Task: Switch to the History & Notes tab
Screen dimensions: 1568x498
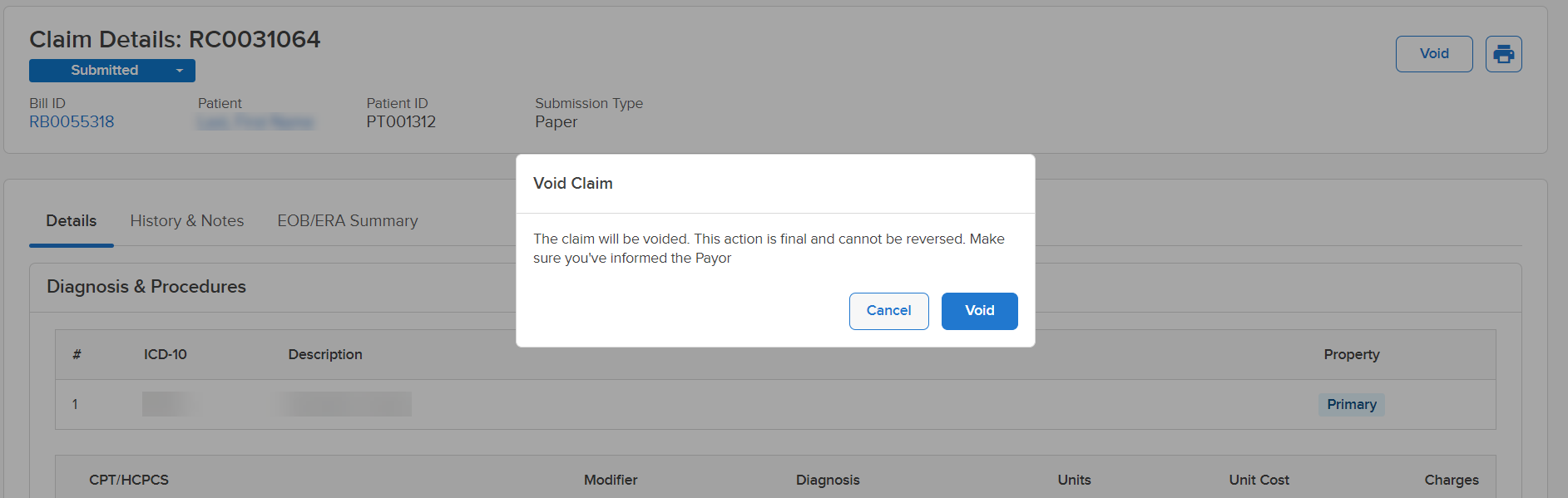Action: click(186, 220)
